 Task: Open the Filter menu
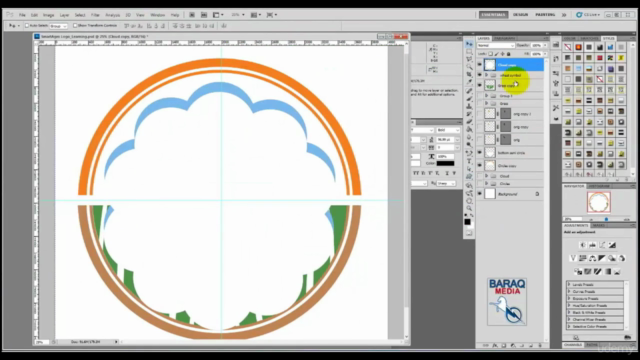click(x=95, y=15)
